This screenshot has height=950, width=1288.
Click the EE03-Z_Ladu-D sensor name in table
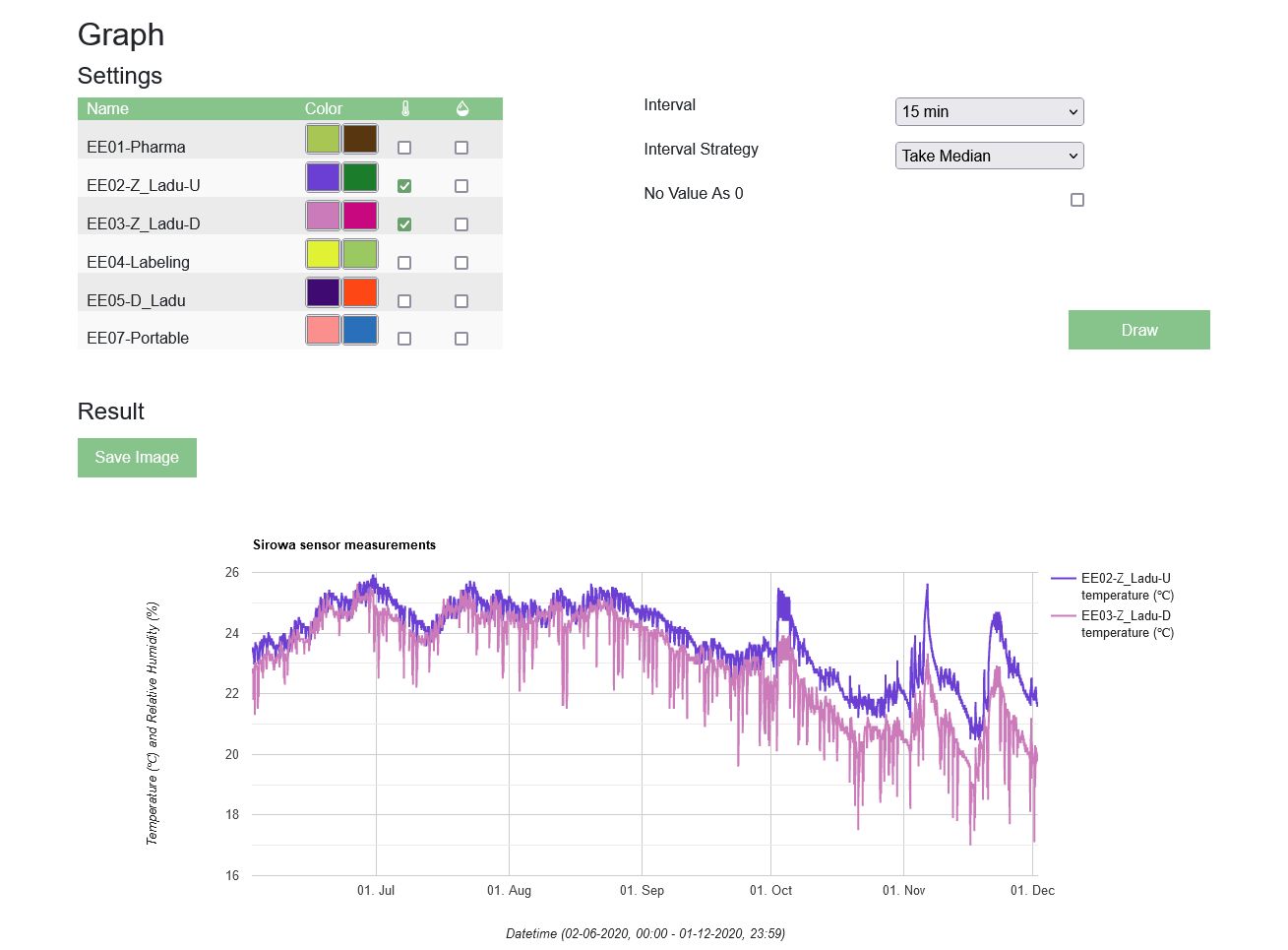point(144,224)
